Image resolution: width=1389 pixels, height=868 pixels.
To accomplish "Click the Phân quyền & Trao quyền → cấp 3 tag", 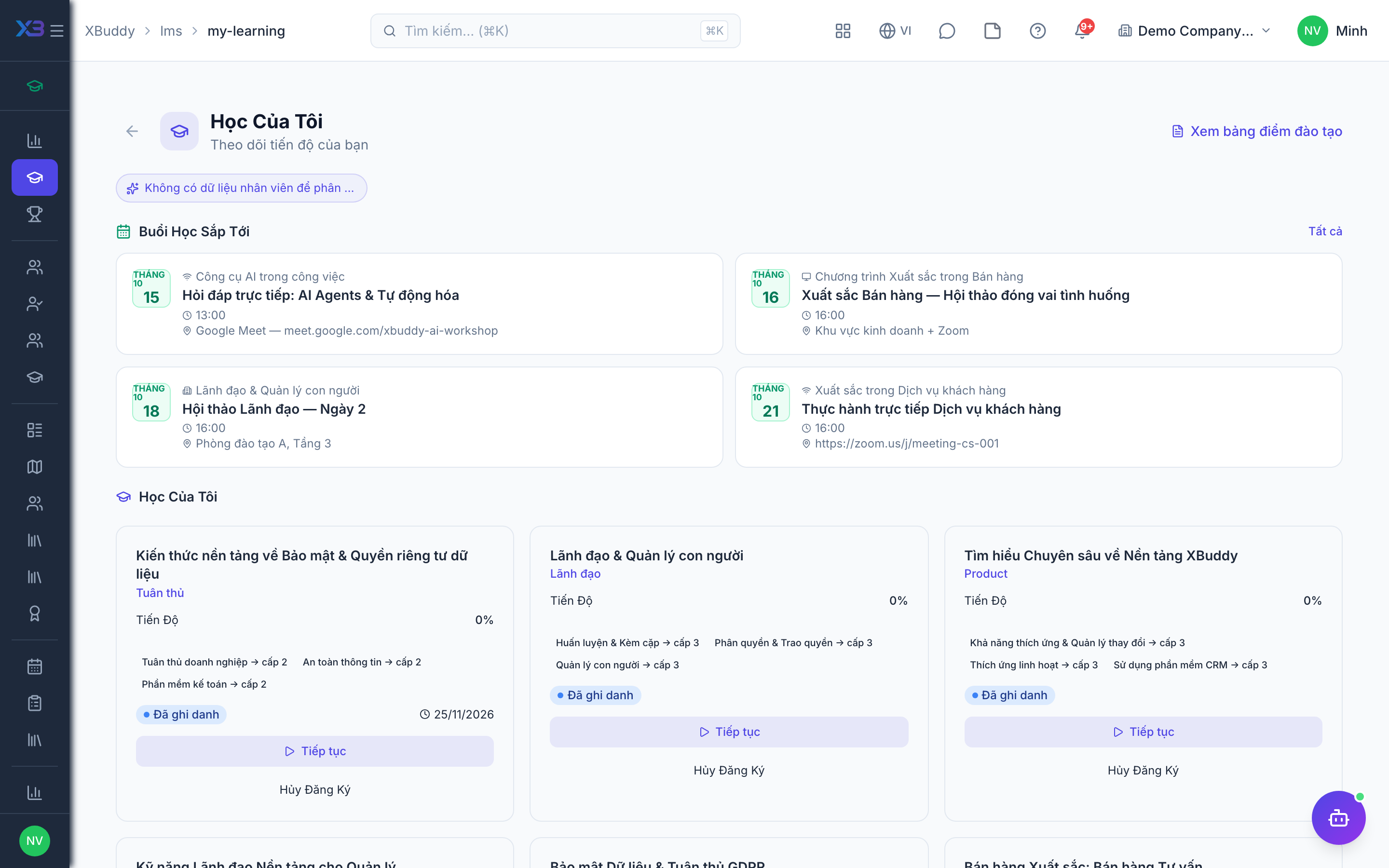I will 793,643.
